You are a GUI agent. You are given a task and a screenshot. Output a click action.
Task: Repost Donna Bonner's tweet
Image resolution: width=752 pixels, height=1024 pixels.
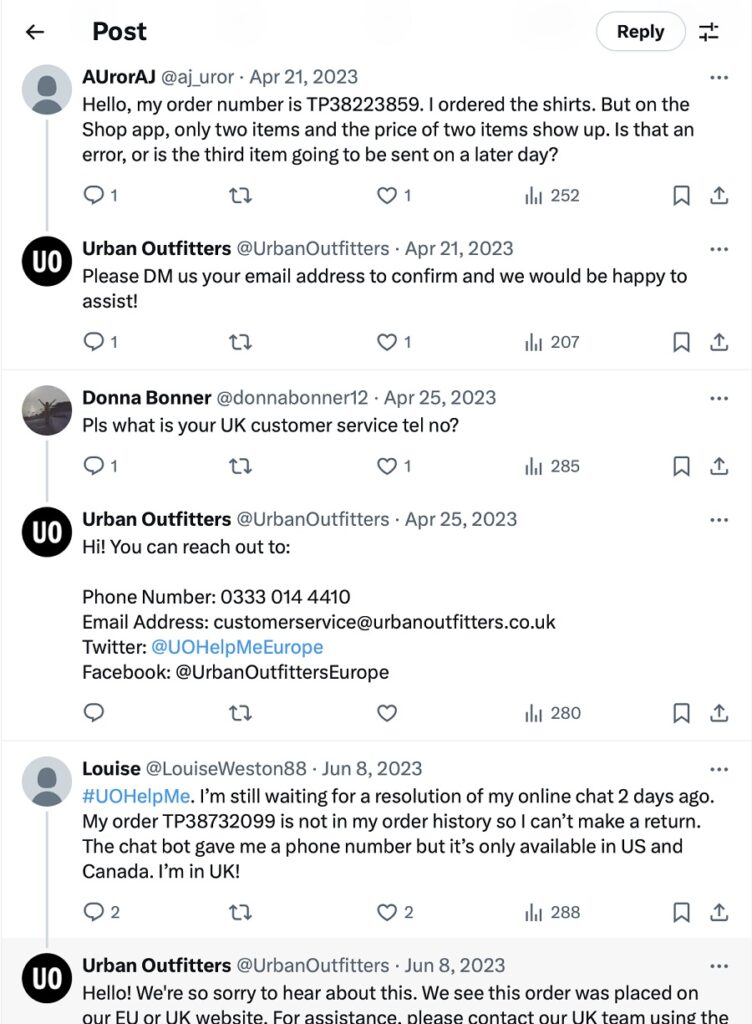pyautogui.click(x=241, y=466)
